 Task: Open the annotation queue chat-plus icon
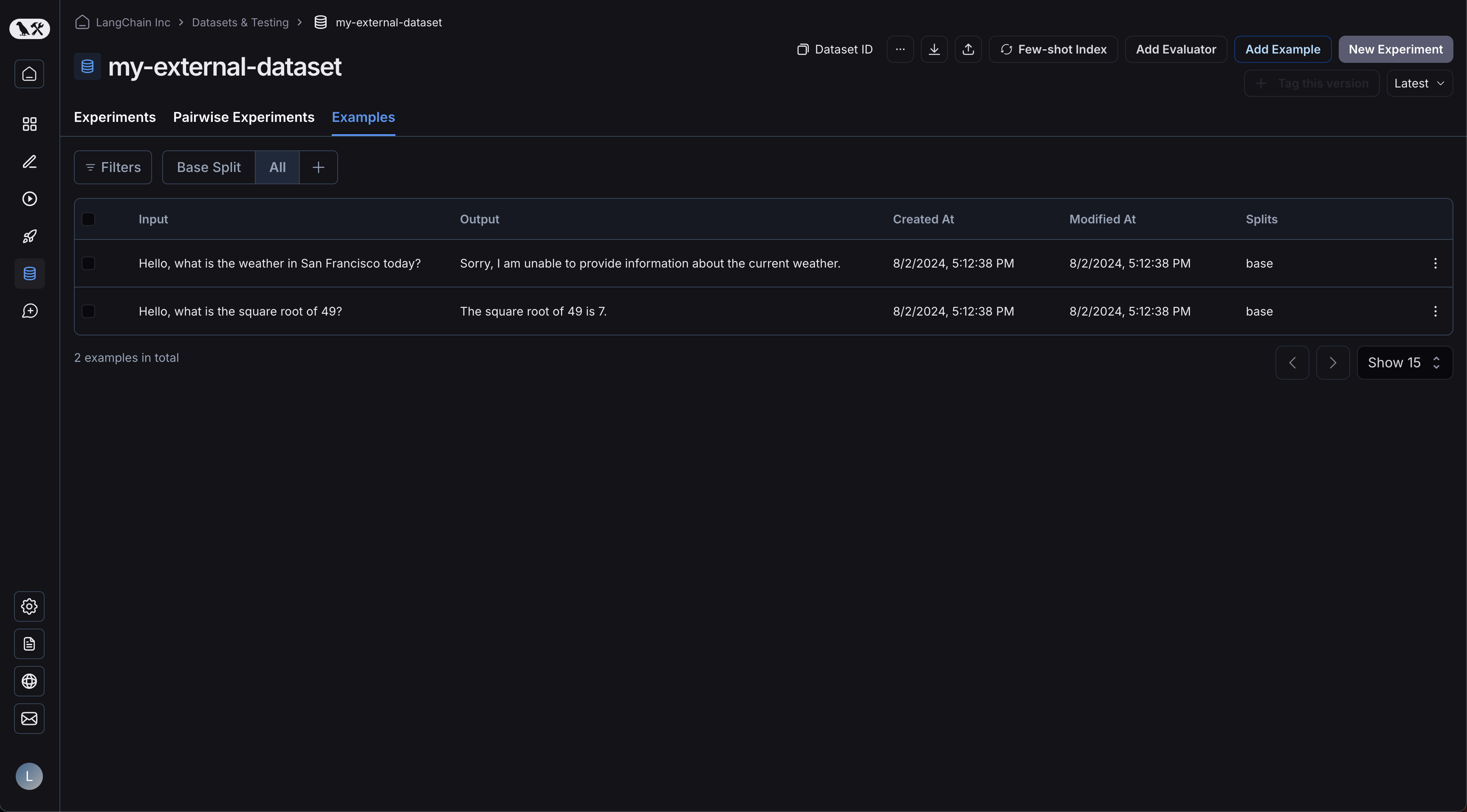pyautogui.click(x=30, y=311)
